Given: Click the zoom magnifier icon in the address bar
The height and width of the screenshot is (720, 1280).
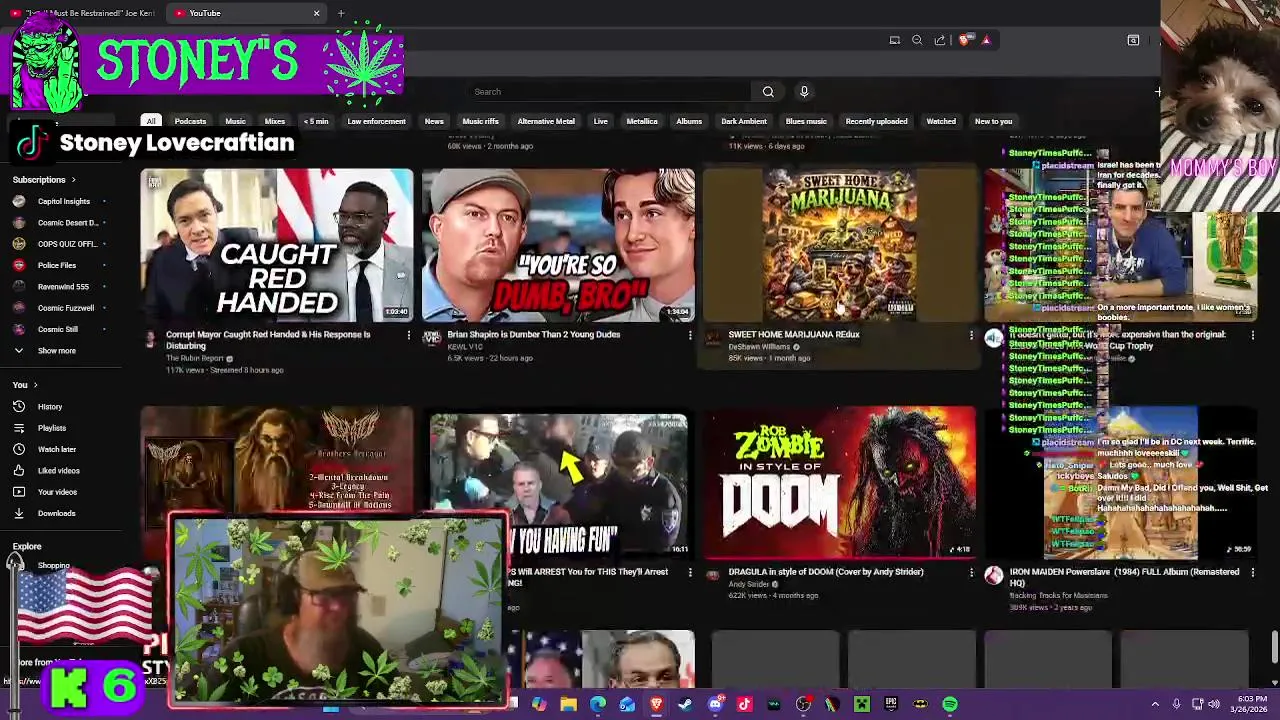Looking at the screenshot, I should (x=917, y=40).
